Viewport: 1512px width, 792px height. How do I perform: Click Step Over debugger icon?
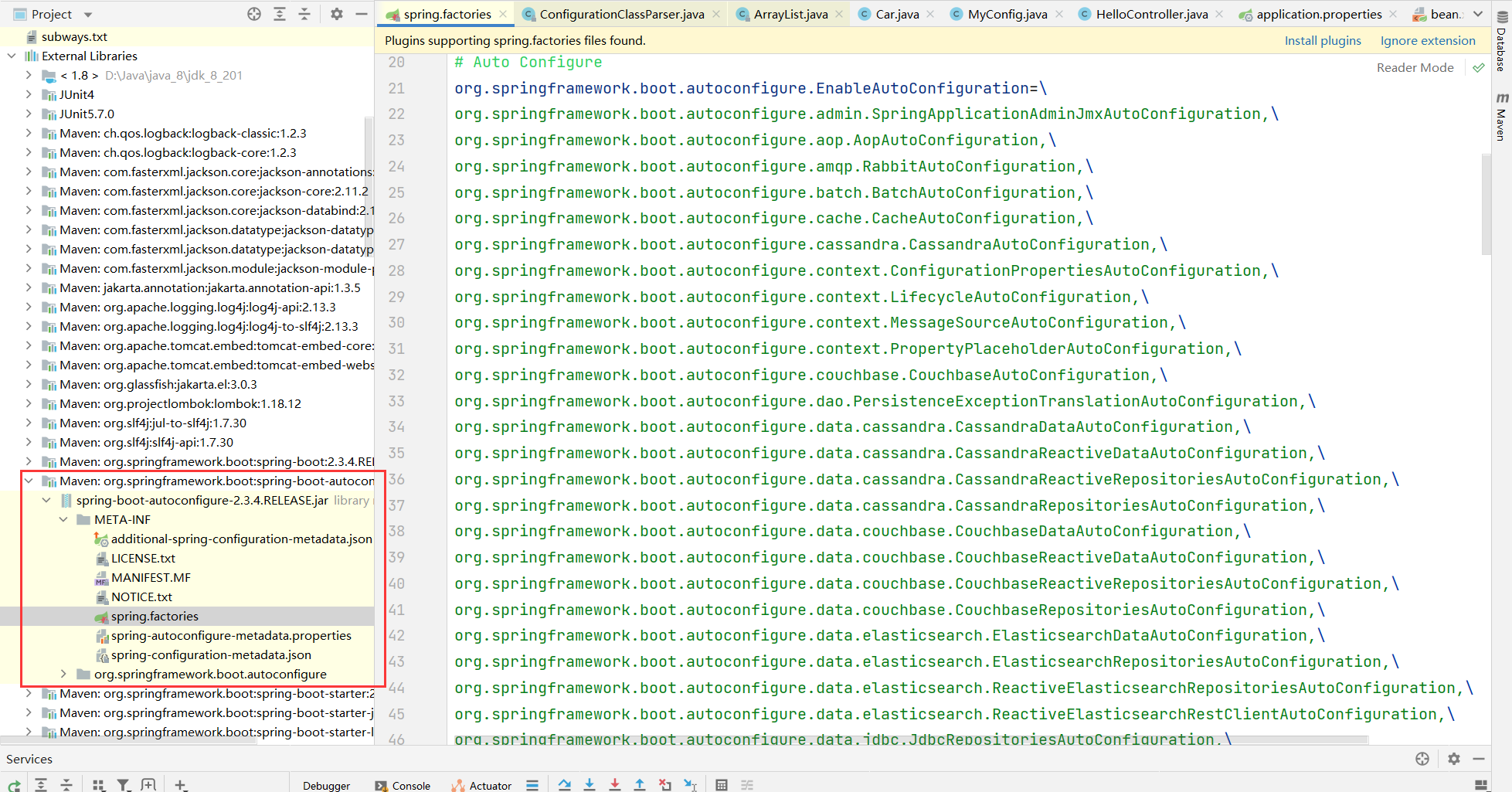565,785
